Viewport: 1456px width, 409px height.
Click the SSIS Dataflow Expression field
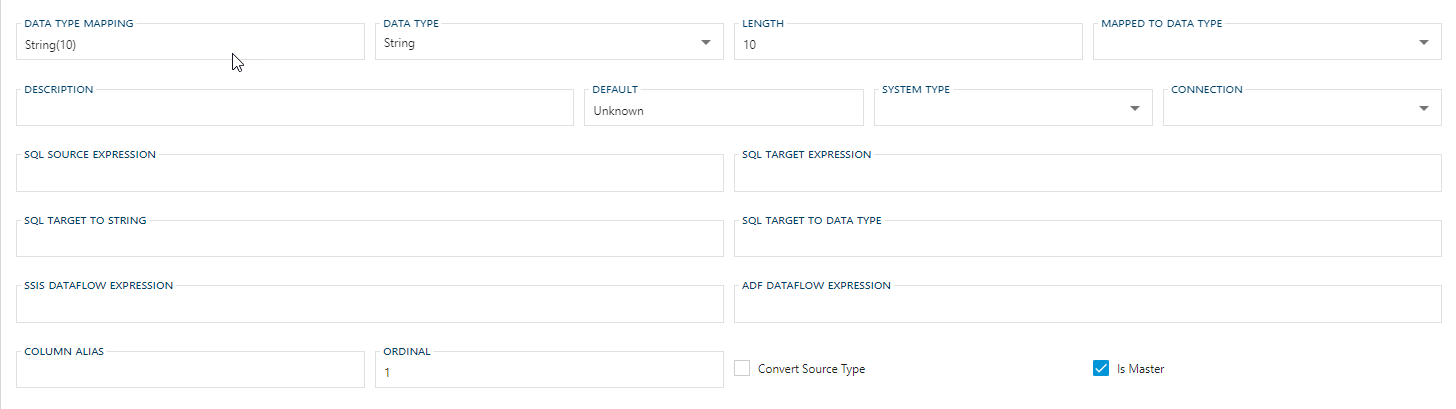coord(370,307)
